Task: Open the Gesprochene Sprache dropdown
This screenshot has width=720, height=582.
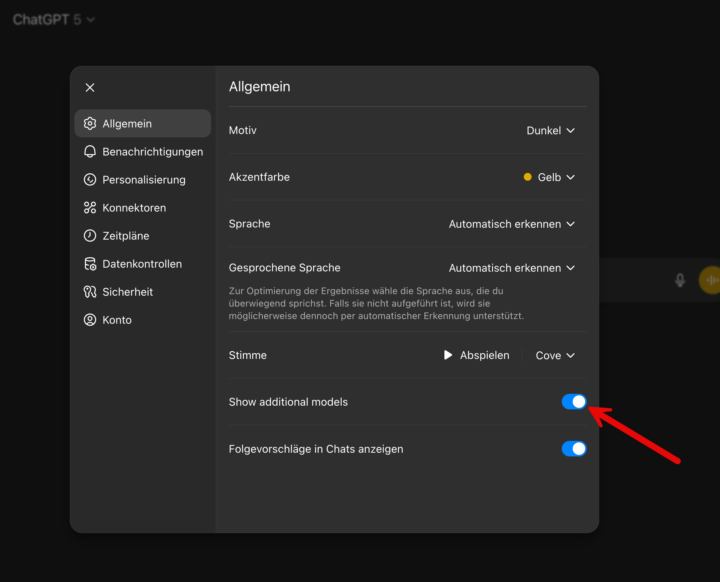Action: (x=512, y=268)
